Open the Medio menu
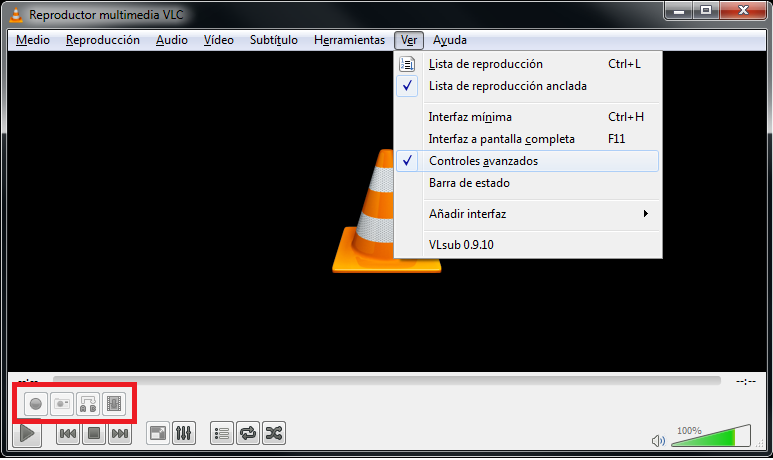 (x=33, y=40)
